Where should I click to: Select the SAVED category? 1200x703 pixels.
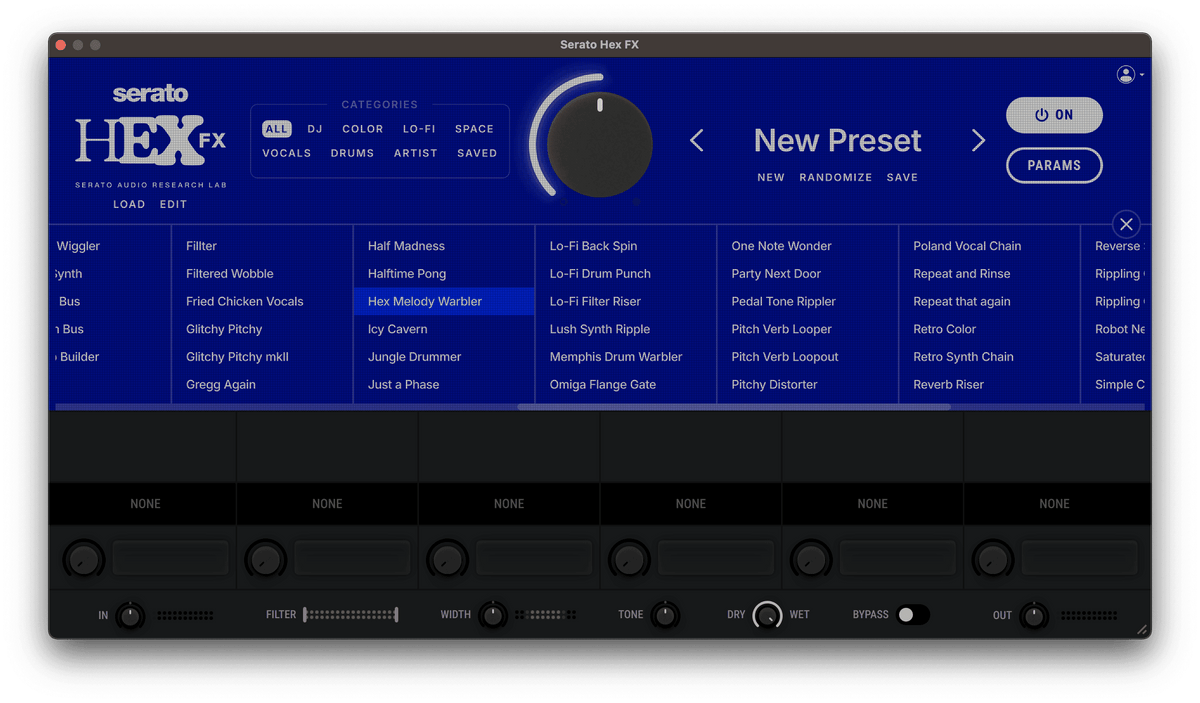click(477, 153)
